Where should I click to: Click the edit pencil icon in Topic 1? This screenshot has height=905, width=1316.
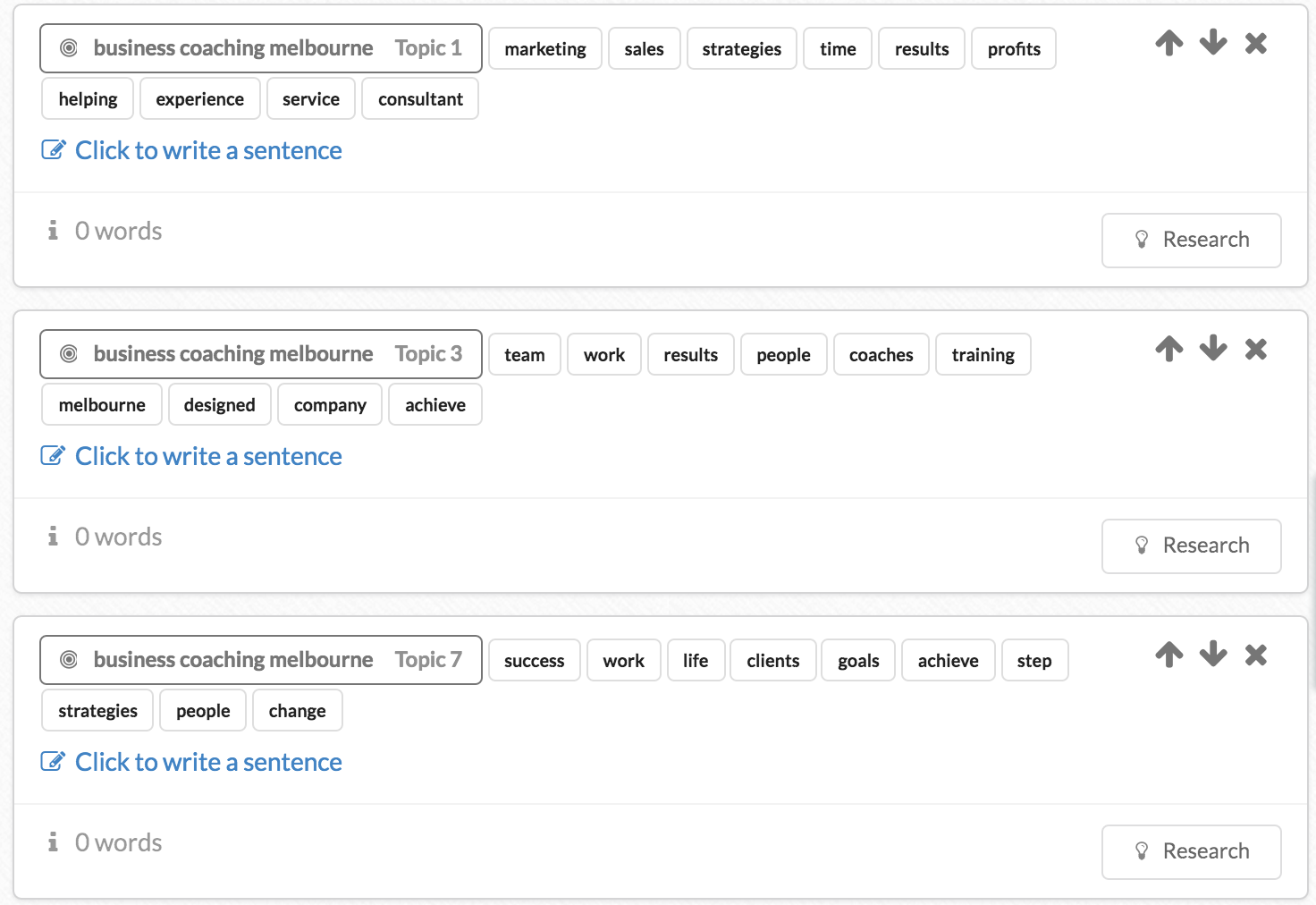point(54,149)
